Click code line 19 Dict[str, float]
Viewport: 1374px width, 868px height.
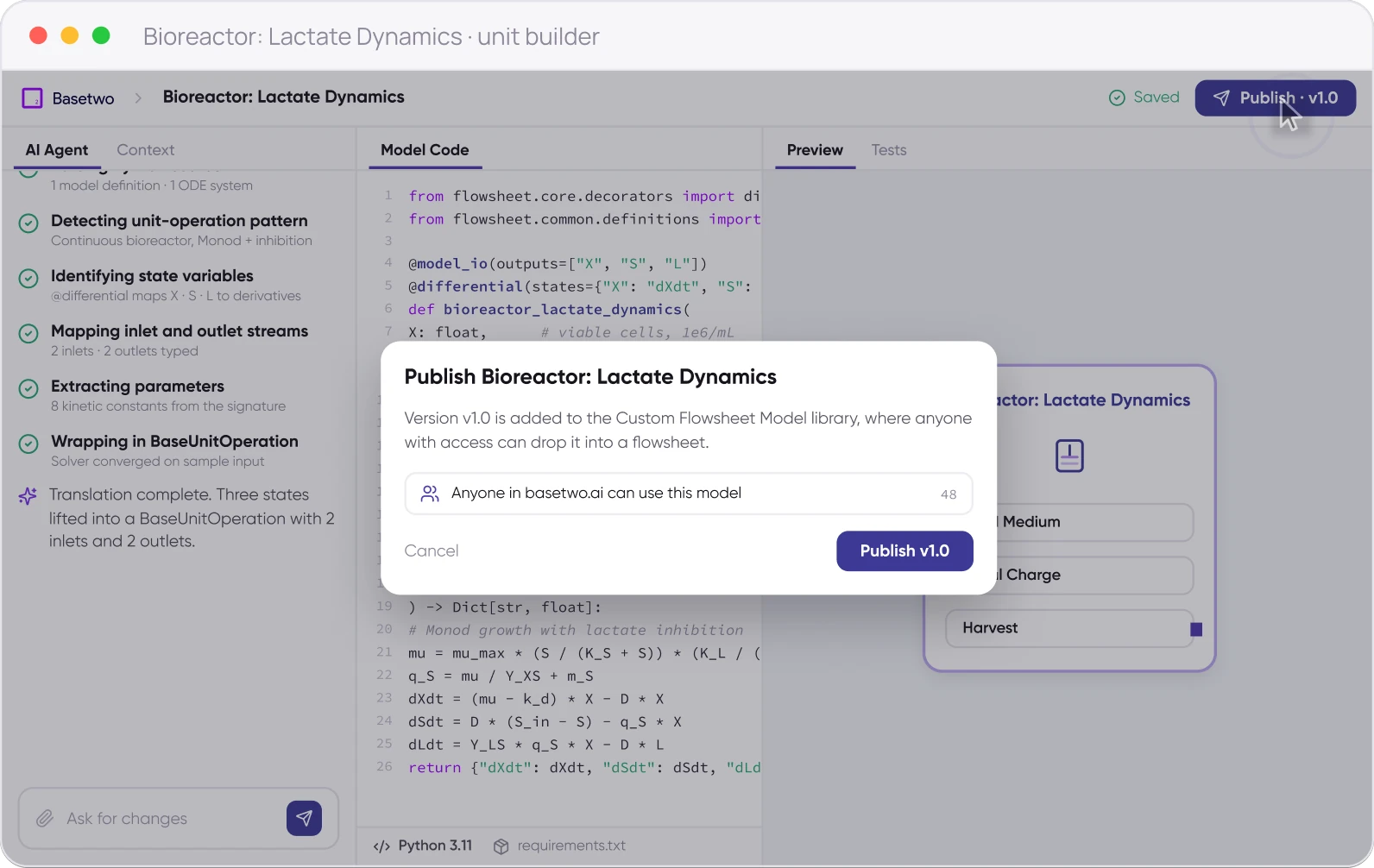coord(505,607)
